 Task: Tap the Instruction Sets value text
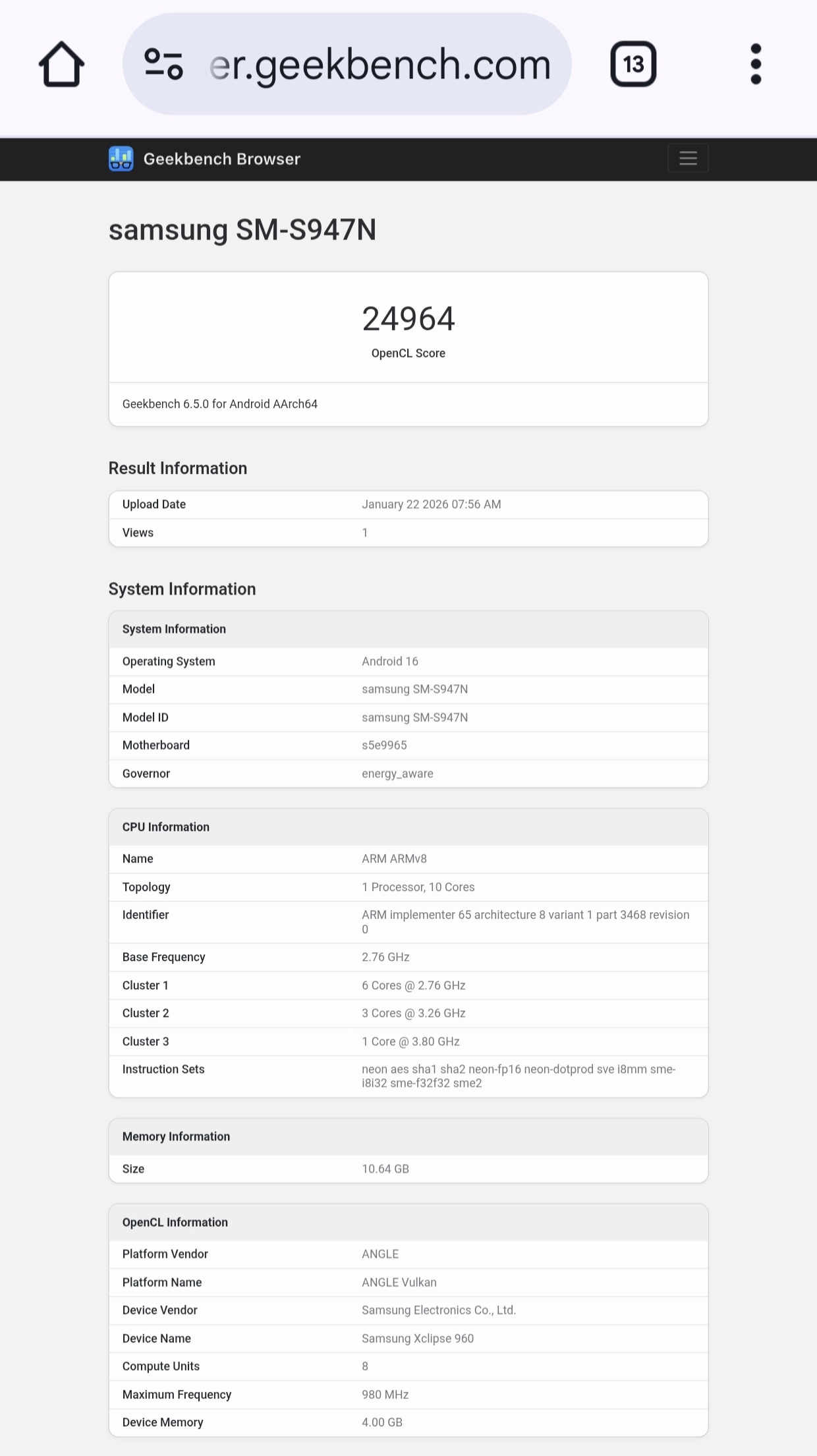519,1076
